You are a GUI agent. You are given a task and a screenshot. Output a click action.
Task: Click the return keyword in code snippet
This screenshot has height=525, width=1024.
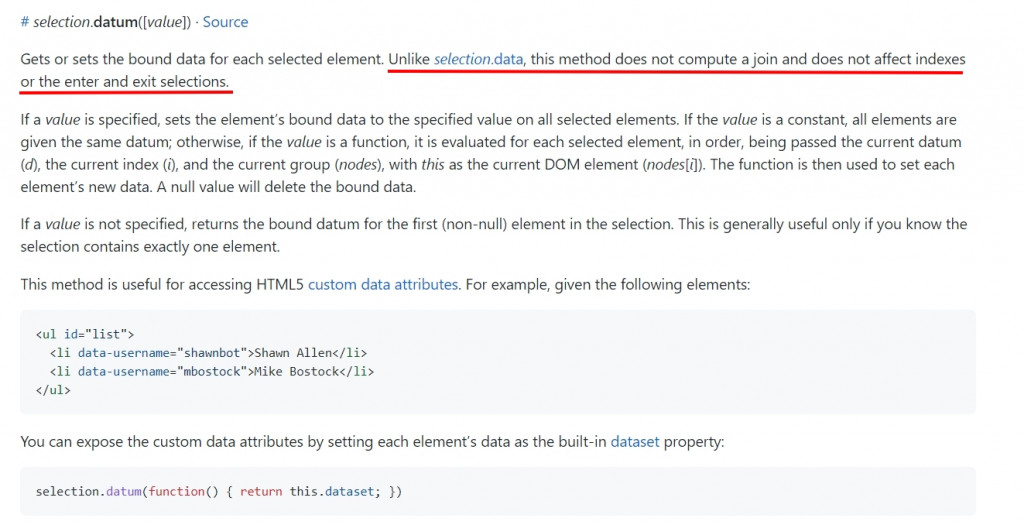point(261,491)
